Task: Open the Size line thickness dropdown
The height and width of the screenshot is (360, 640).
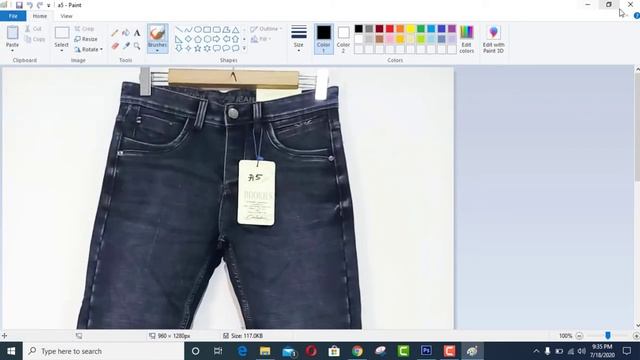Action: pos(299,39)
